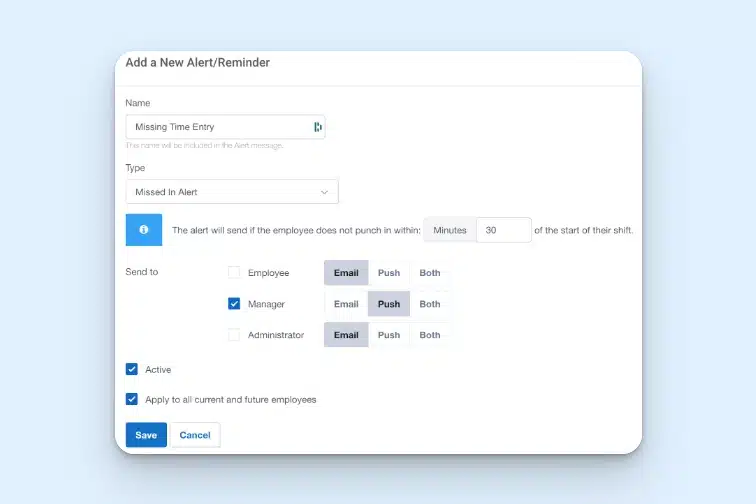Click the Cancel button
The height and width of the screenshot is (504, 756).
pos(195,435)
